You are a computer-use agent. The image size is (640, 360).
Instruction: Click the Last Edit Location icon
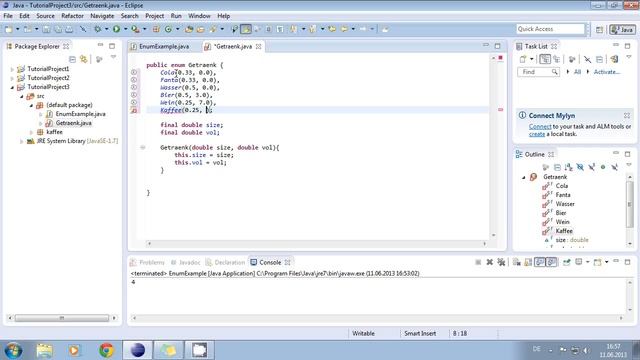click(332, 29)
